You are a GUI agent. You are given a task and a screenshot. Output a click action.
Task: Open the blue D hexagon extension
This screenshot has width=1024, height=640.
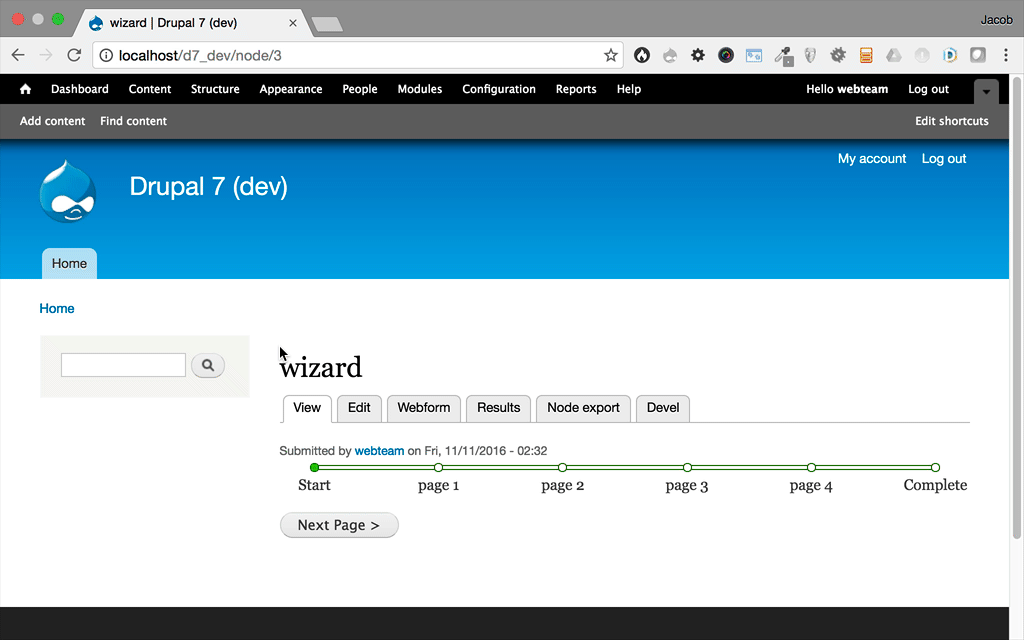pyautogui.click(x=950, y=56)
